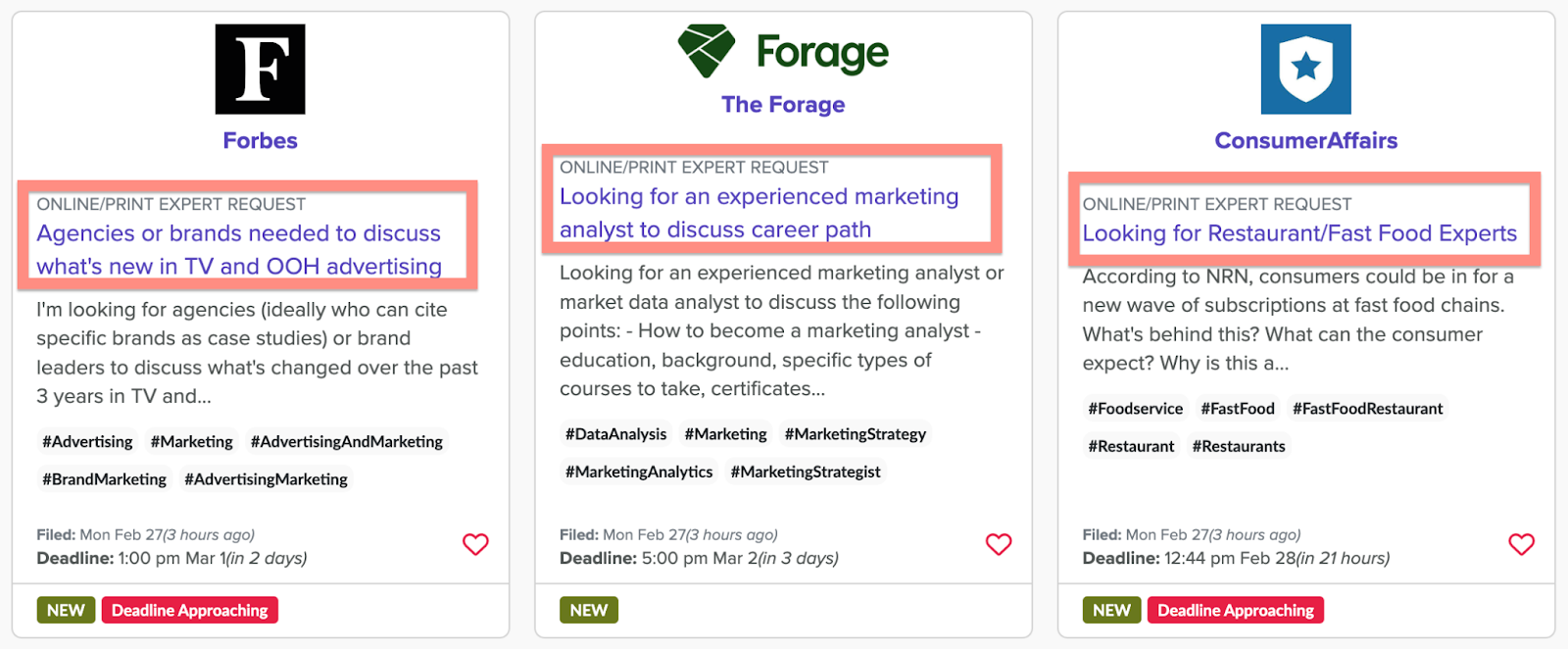Open 'Looking for Restaurant/Fast Food Experts' title
Image resolution: width=1568 pixels, height=649 pixels.
pos(1299,233)
